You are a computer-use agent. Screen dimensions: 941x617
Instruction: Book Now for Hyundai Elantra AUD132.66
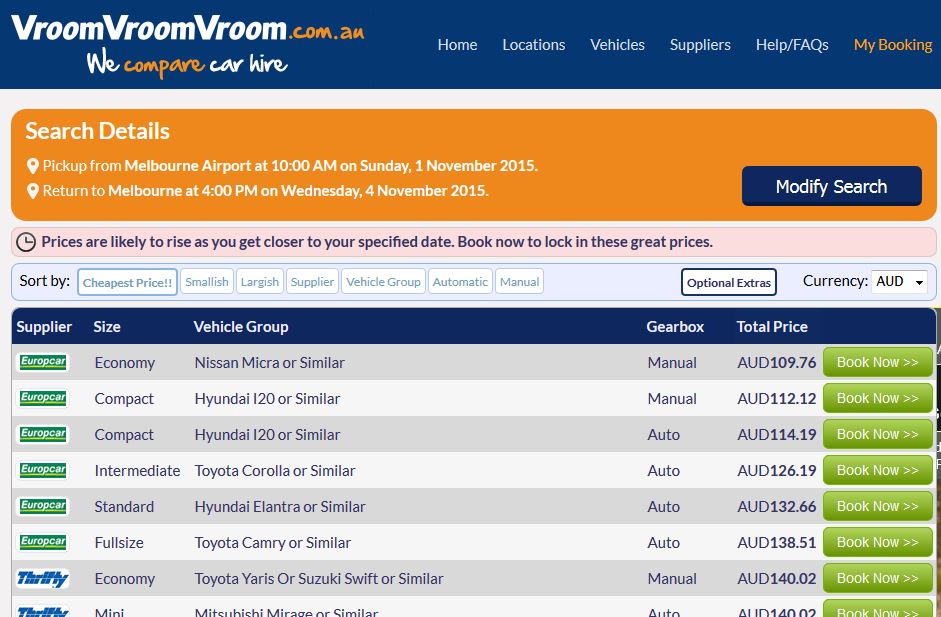877,507
